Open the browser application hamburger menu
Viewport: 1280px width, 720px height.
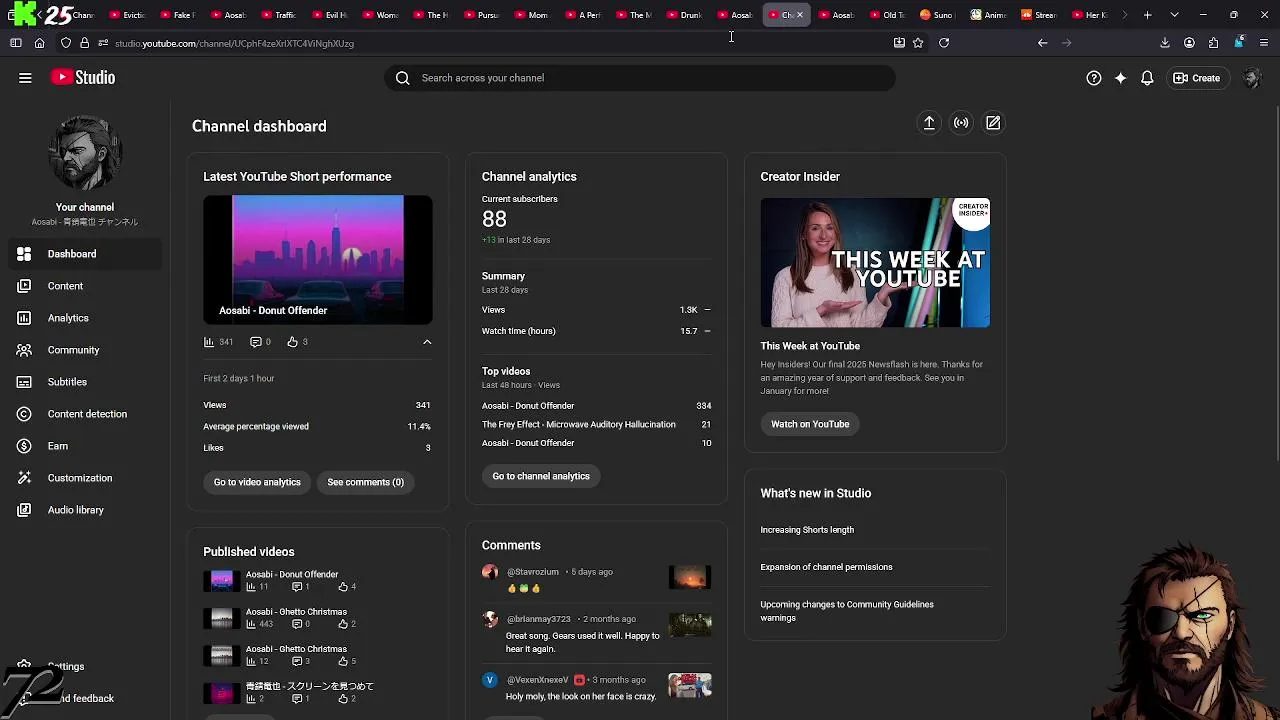[x=1264, y=43]
